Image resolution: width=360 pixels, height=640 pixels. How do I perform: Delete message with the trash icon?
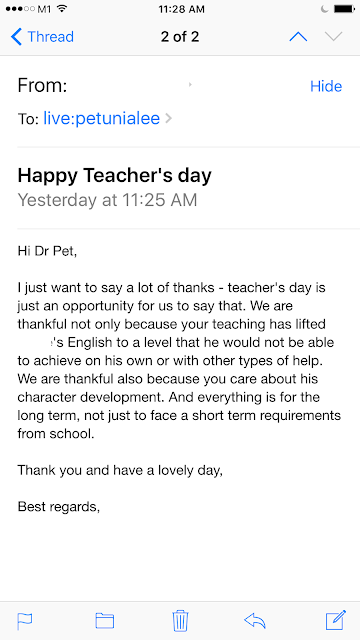pyautogui.click(x=180, y=620)
